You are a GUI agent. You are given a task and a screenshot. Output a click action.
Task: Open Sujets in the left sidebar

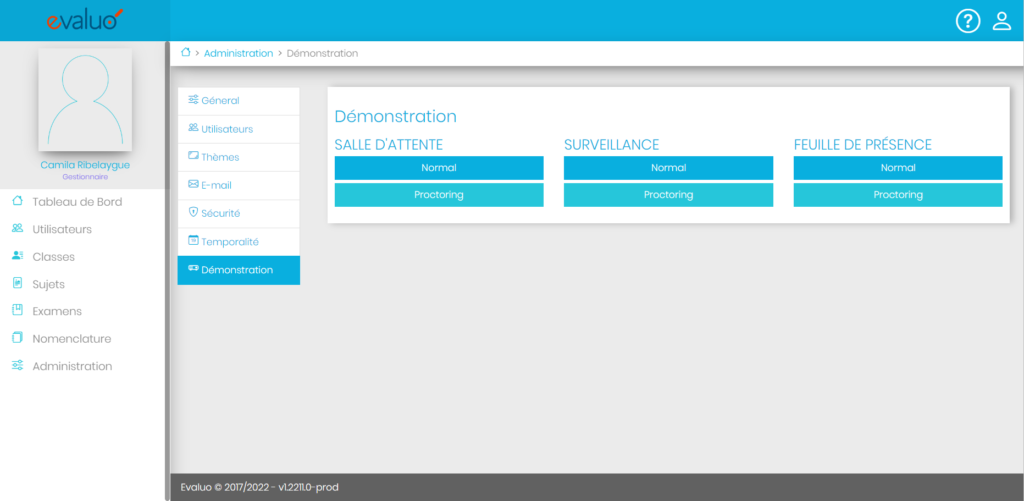coord(48,284)
